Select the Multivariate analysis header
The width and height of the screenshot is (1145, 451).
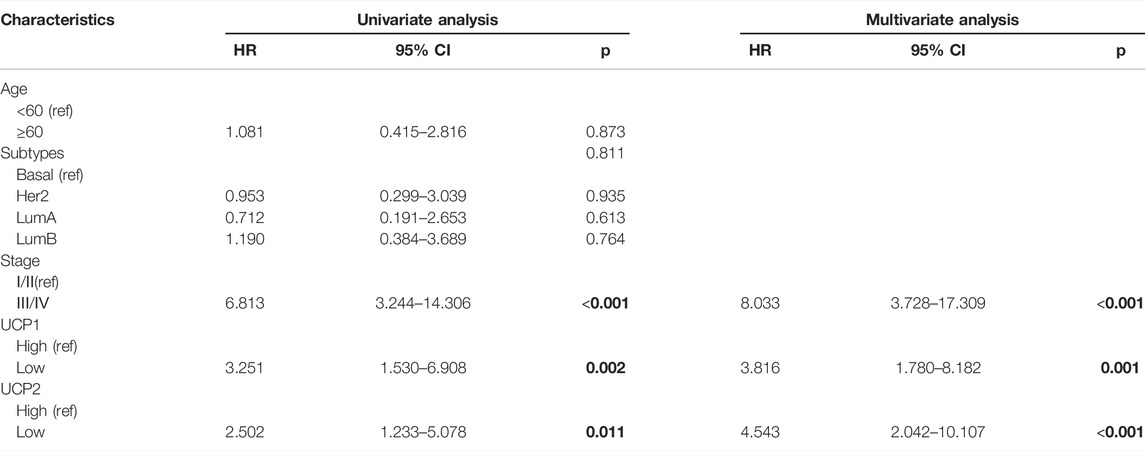point(941,20)
